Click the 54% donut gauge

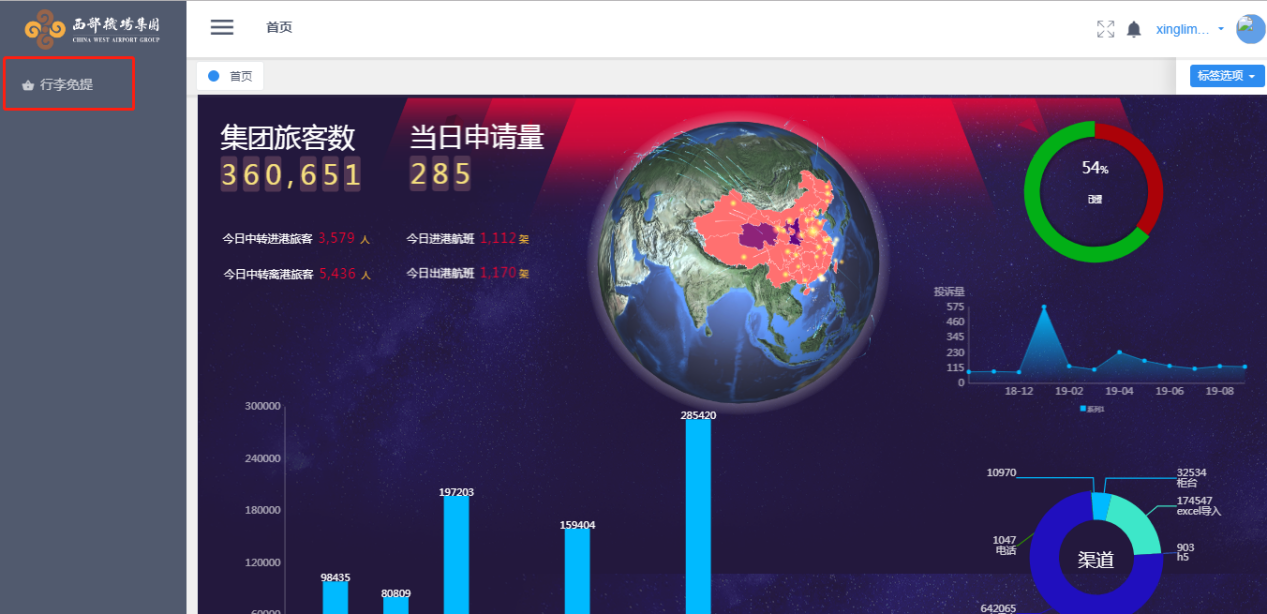(1094, 192)
